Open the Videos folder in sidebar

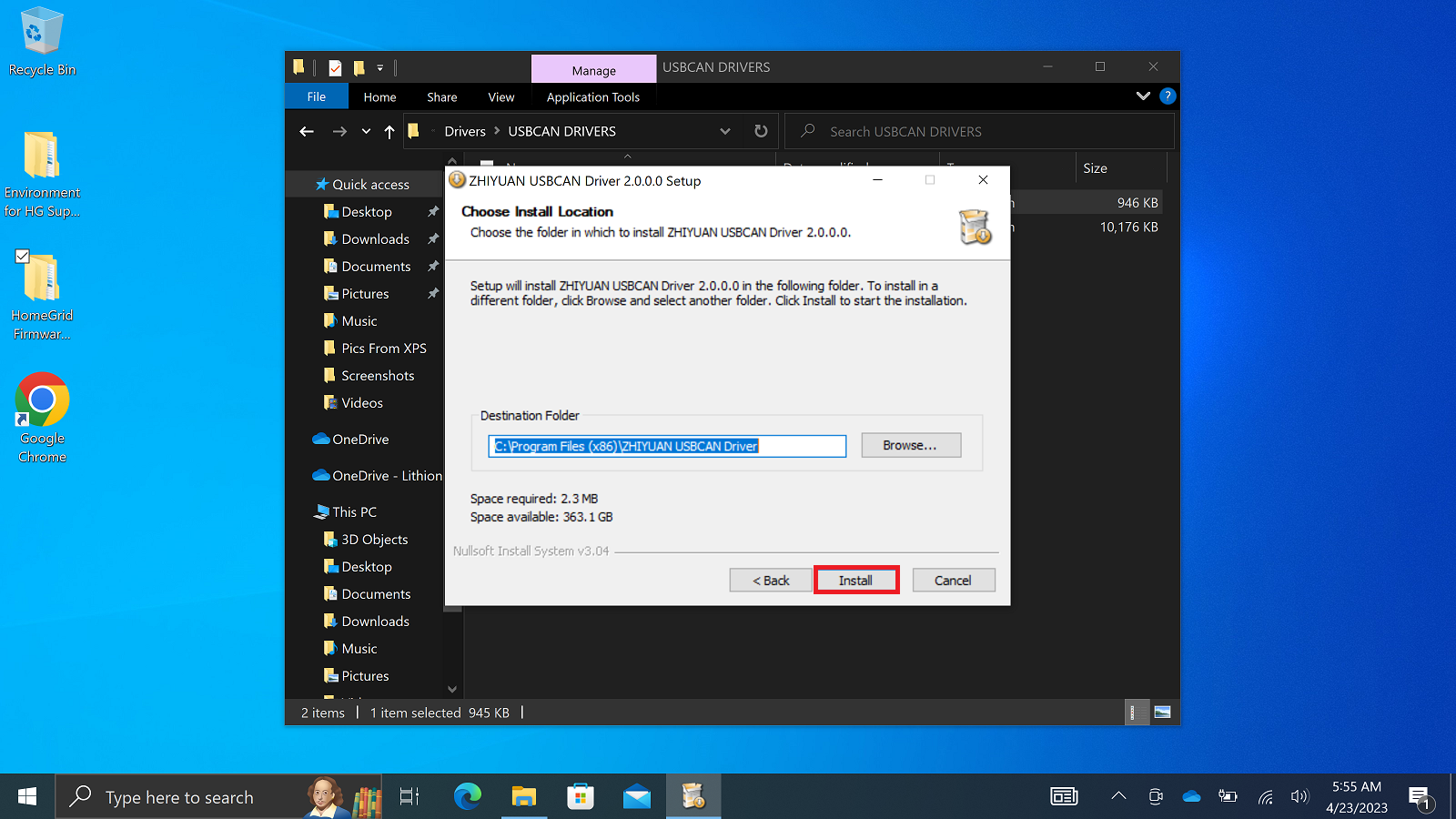(362, 402)
